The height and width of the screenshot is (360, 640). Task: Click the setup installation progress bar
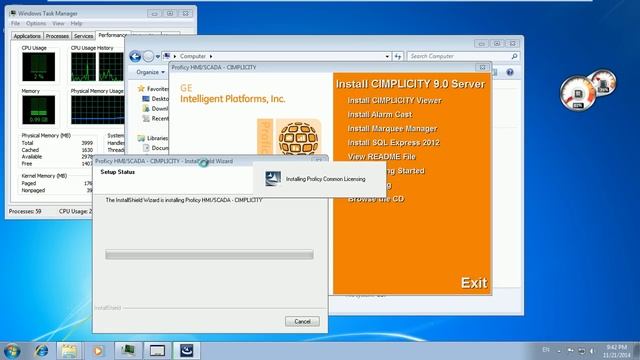pyautogui.click(x=209, y=255)
